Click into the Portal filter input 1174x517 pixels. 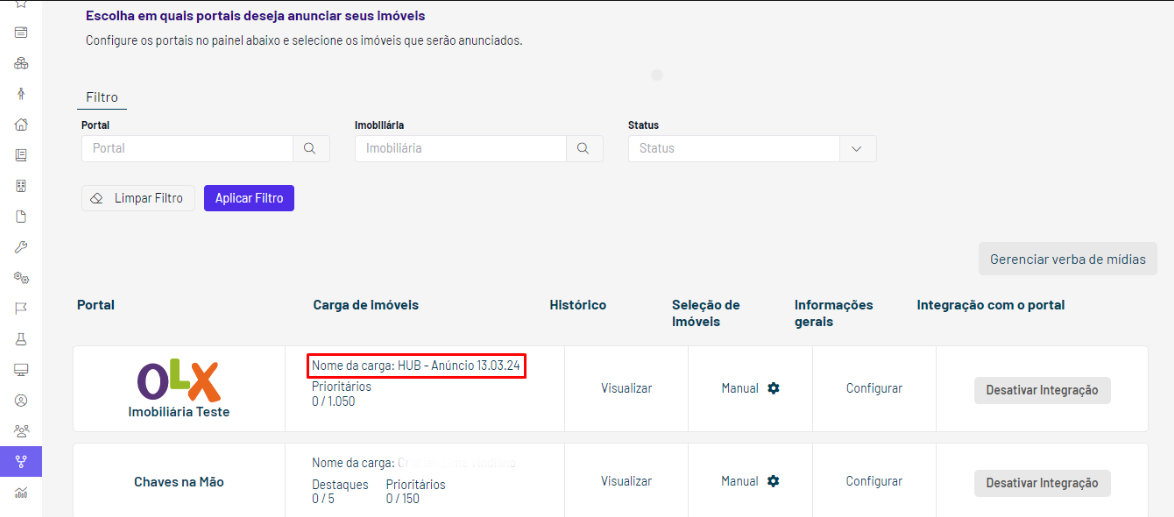click(x=187, y=148)
